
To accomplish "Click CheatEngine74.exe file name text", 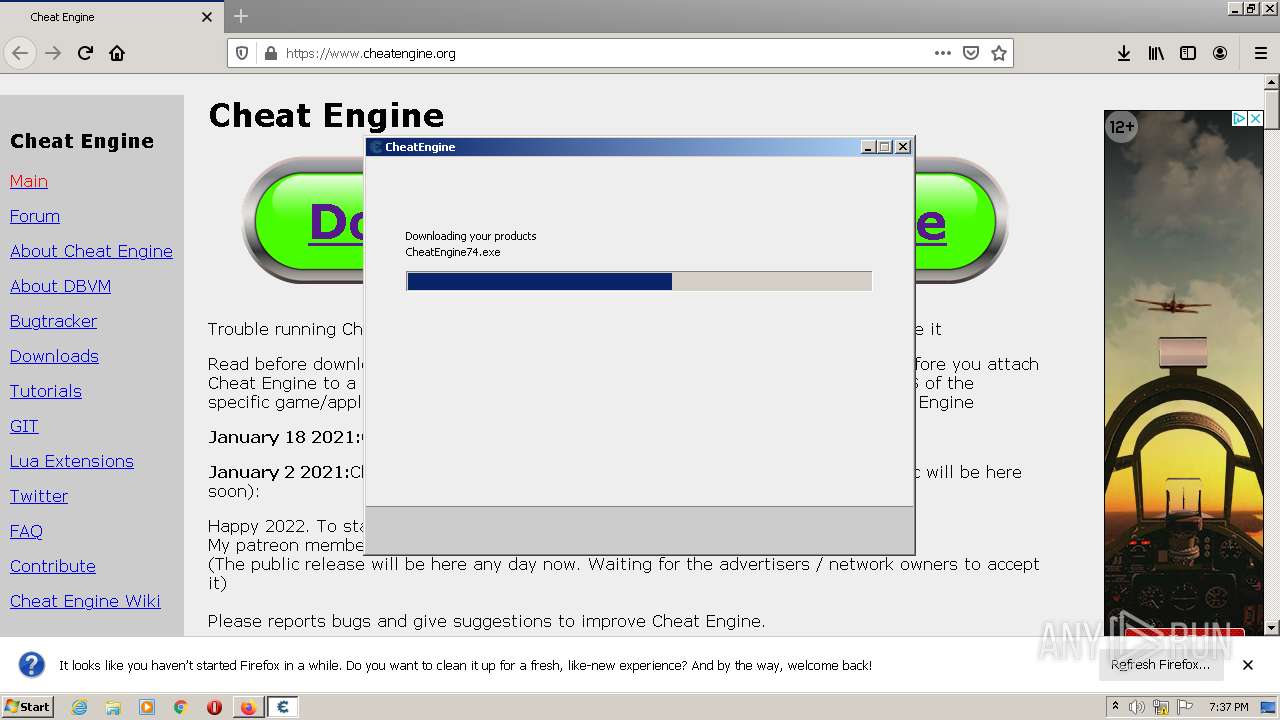I will [x=453, y=252].
